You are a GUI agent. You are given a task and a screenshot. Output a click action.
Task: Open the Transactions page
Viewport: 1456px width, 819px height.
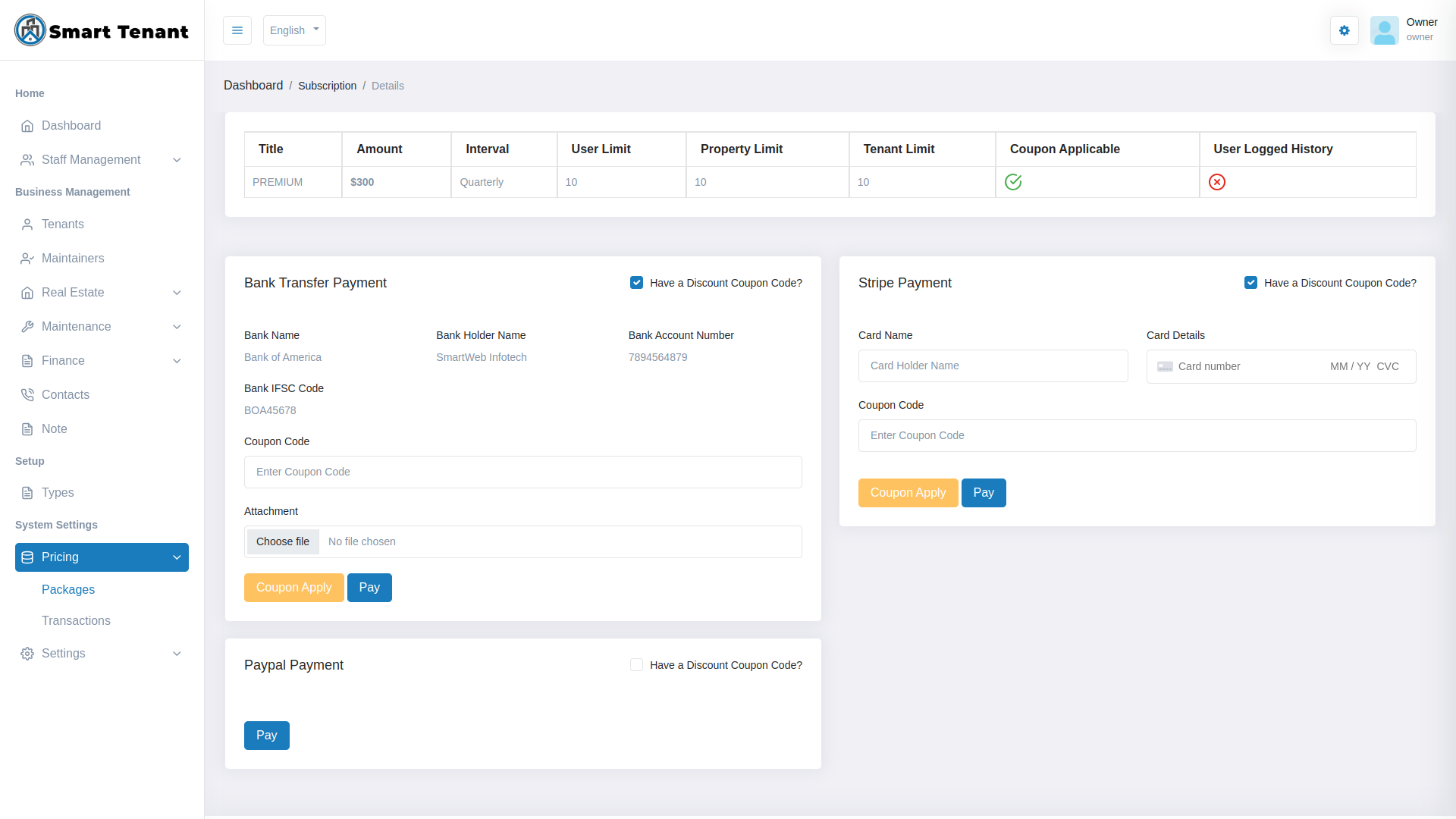click(x=76, y=620)
